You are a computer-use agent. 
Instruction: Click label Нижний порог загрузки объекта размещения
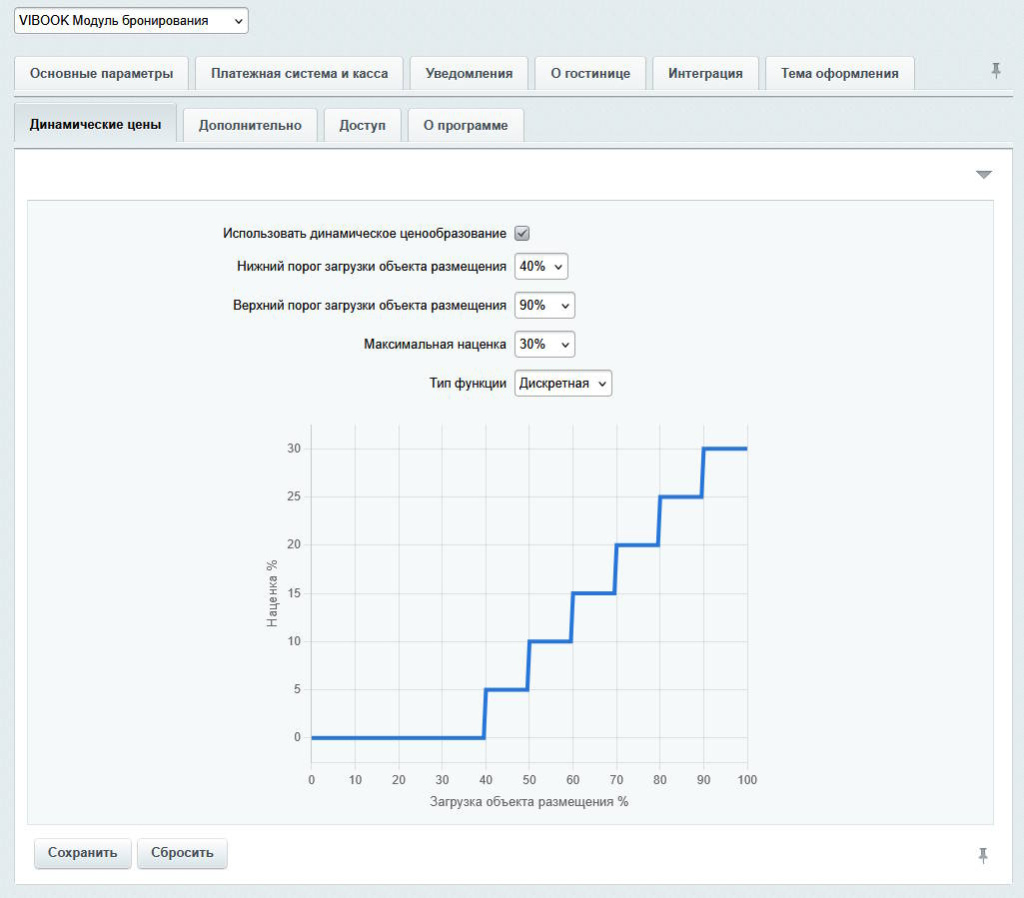(372, 266)
